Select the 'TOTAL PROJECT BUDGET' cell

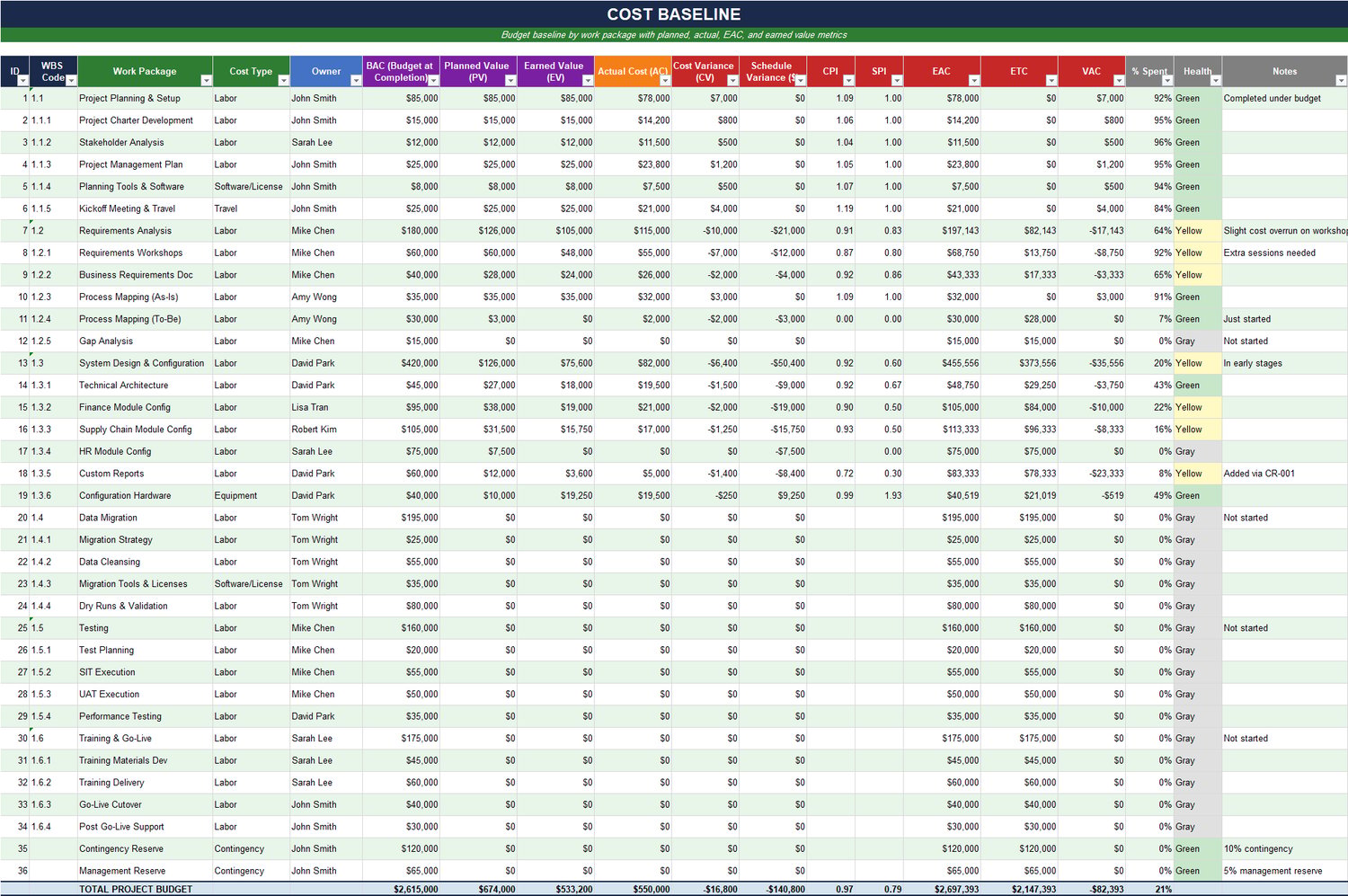pyautogui.click(x=145, y=889)
